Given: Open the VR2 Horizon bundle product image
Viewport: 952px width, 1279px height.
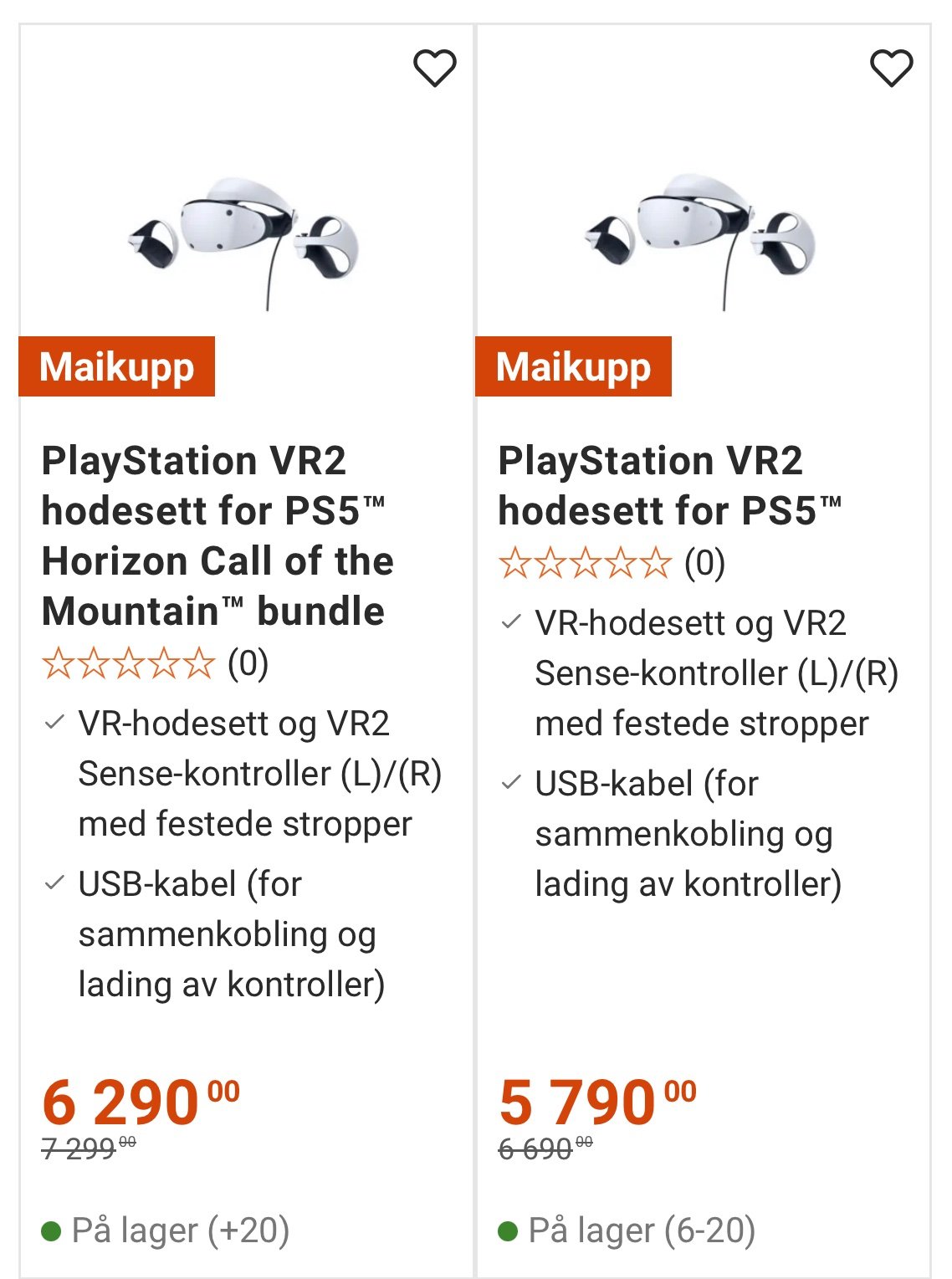Looking at the screenshot, I should tap(244, 243).
